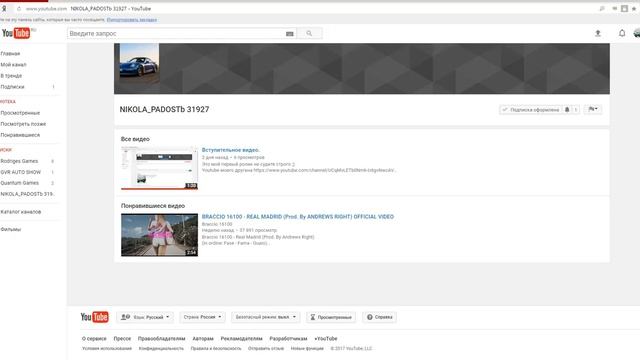Open GVR AUTO SHOW subscription channel

coord(20,172)
